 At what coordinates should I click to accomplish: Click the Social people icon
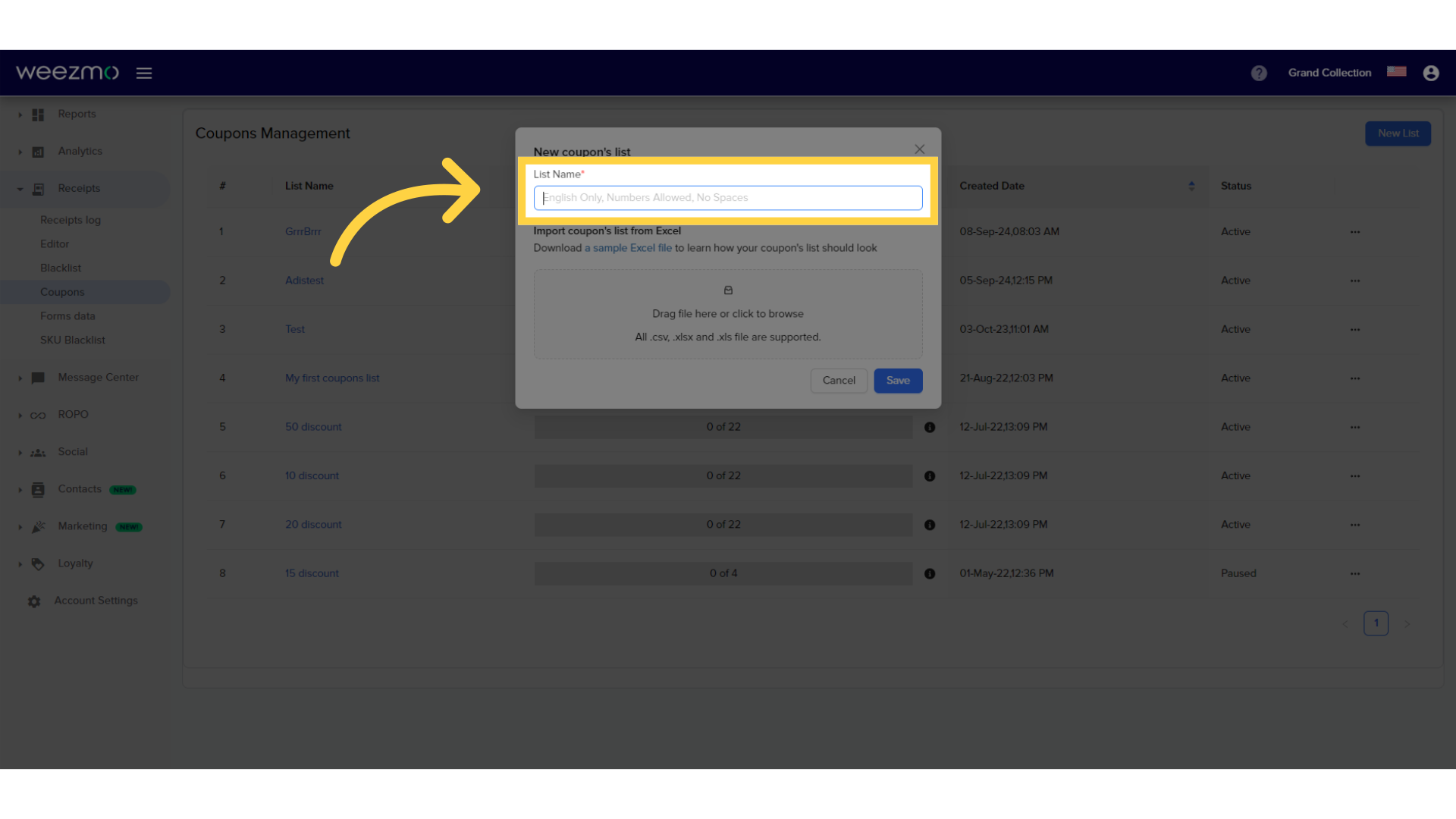[x=38, y=453]
